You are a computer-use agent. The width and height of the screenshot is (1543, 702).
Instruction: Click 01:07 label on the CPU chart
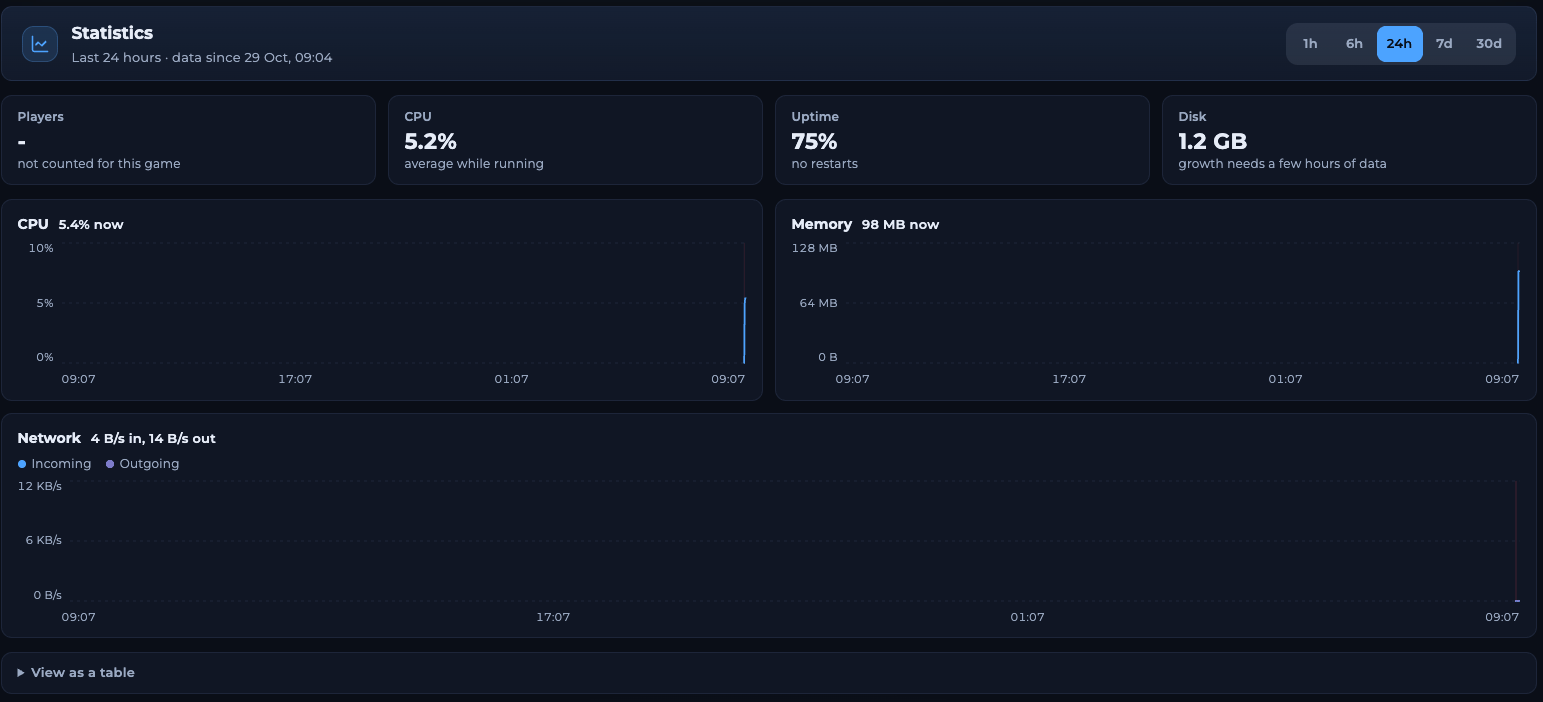click(511, 379)
